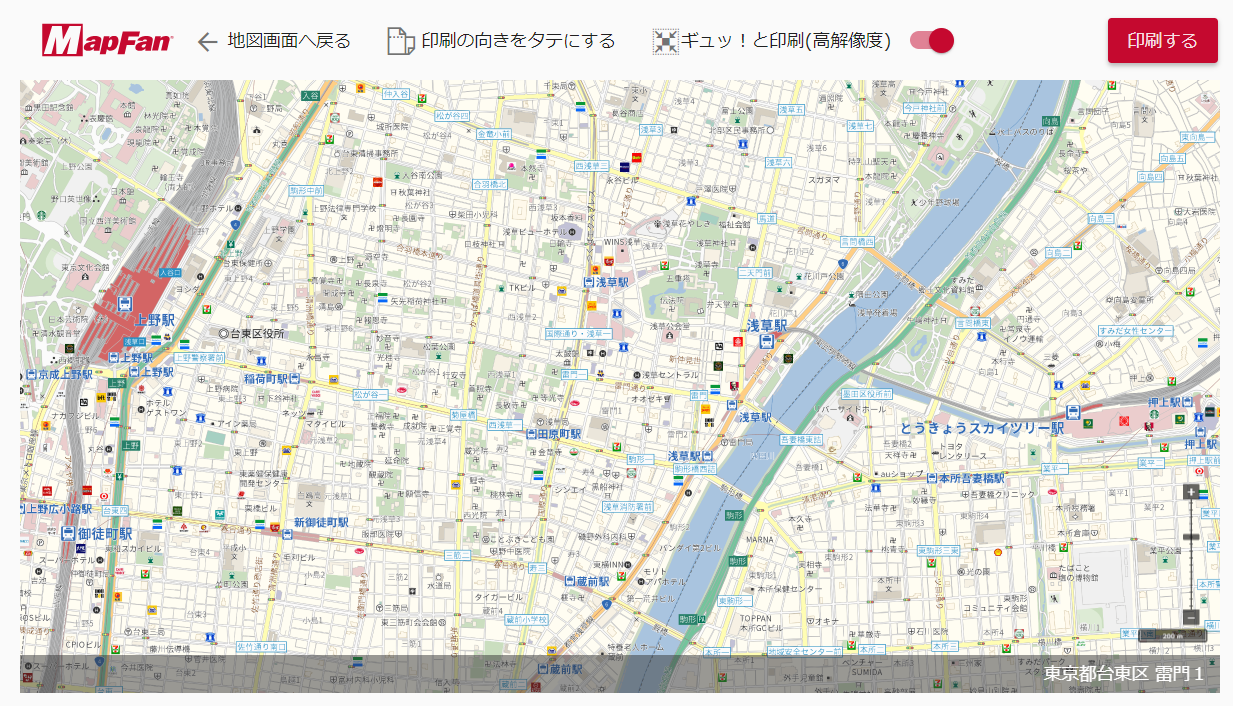
Task: Click the 印刷する print button
Action: [x=1163, y=41]
